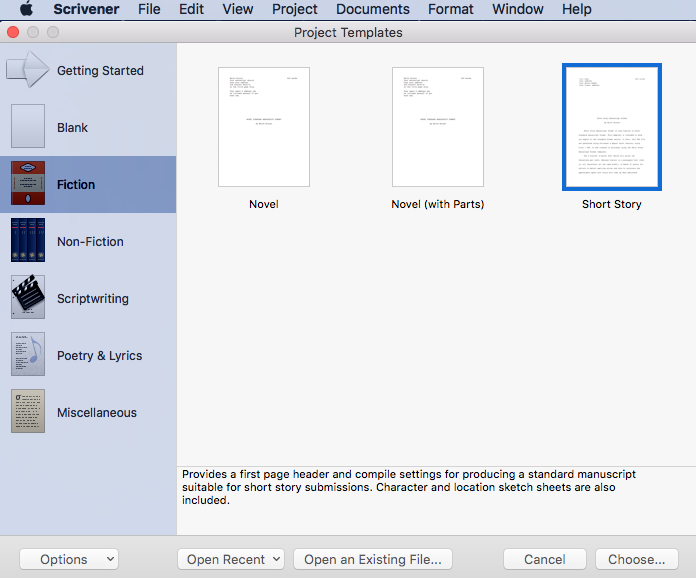Image resolution: width=696 pixels, height=578 pixels.
Task: Open the Project menu
Action: tap(294, 9)
